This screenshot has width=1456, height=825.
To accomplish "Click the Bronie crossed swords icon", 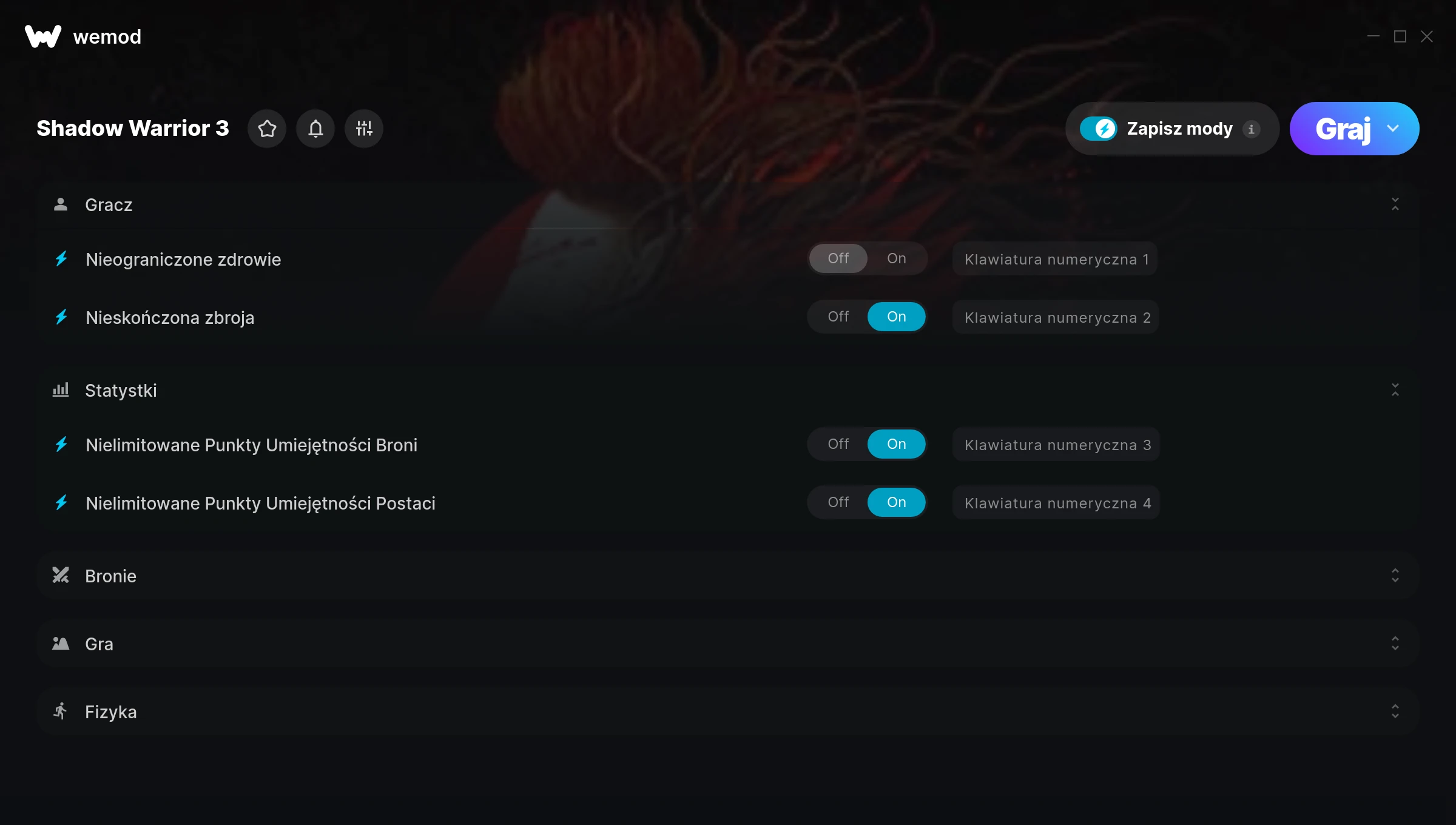I will point(61,575).
